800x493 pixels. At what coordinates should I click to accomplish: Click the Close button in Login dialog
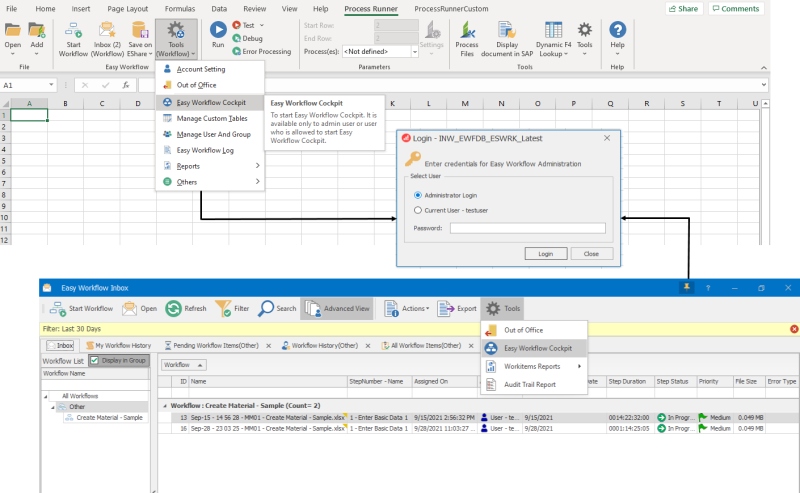(x=591, y=254)
